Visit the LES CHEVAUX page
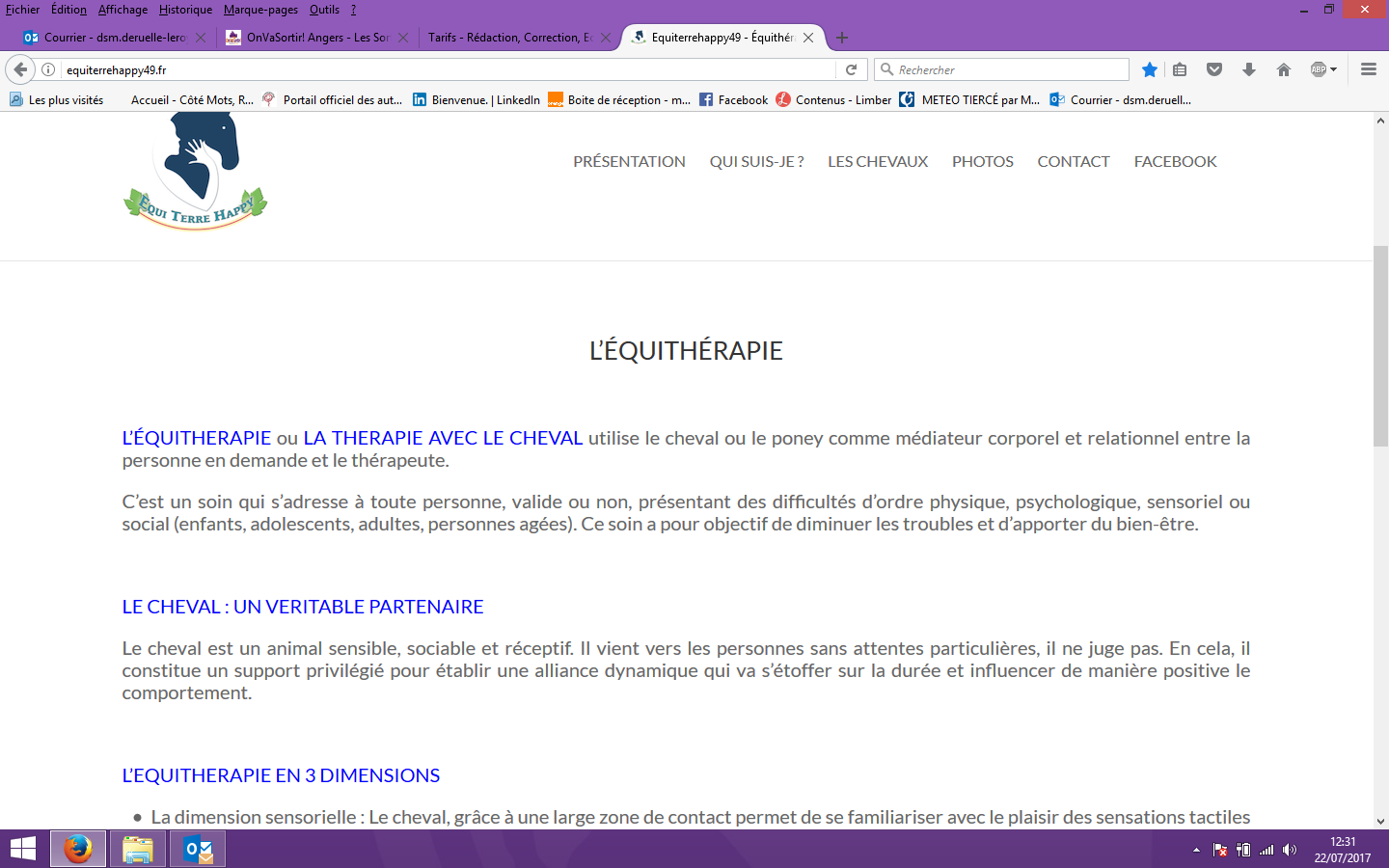This screenshot has height=868, width=1389. [x=878, y=162]
